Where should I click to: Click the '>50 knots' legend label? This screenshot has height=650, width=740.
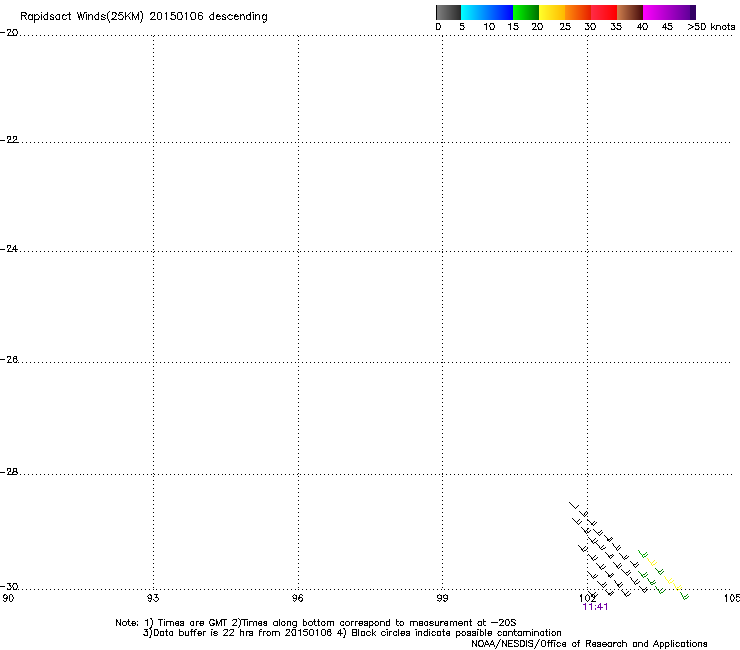(x=711, y=27)
